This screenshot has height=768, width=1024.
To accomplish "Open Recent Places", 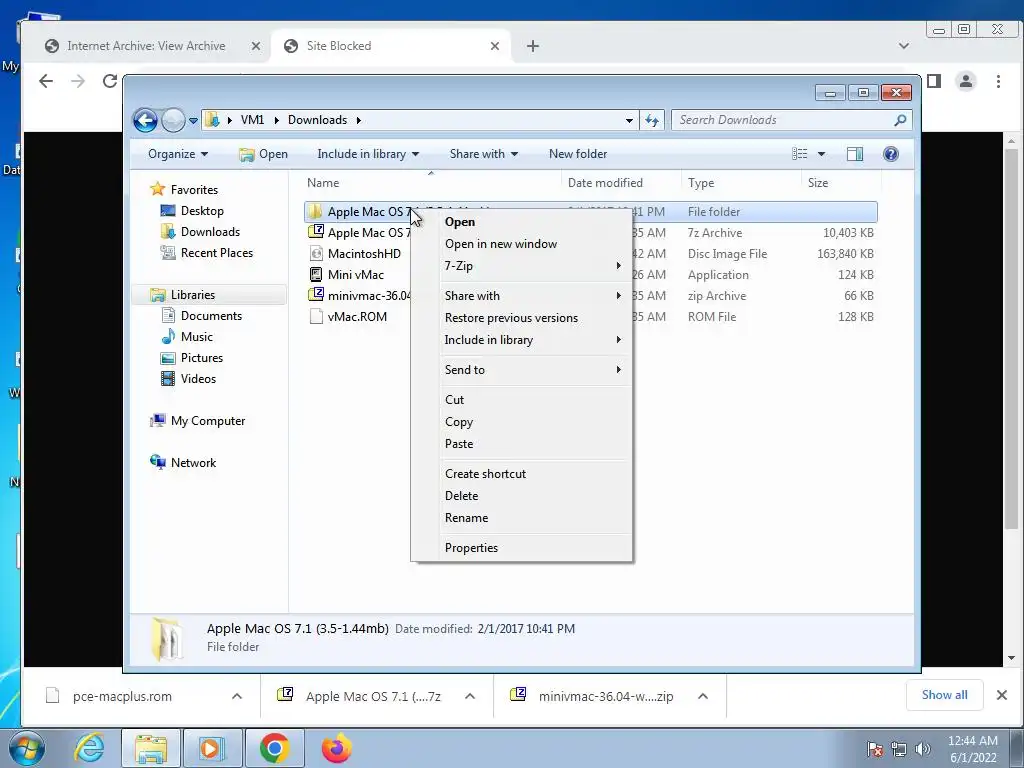I will 216,253.
